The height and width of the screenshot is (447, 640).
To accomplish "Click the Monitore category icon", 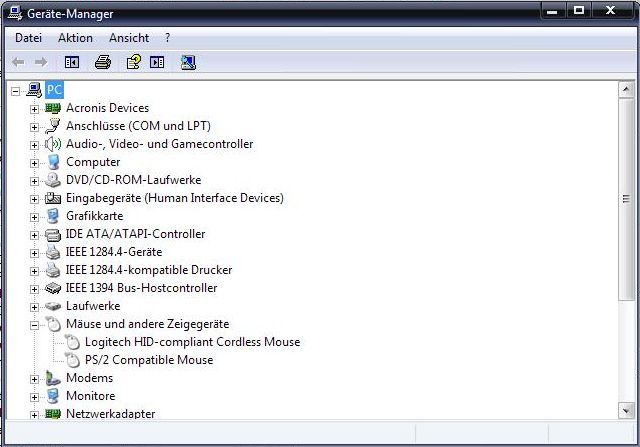I will point(53,396).
